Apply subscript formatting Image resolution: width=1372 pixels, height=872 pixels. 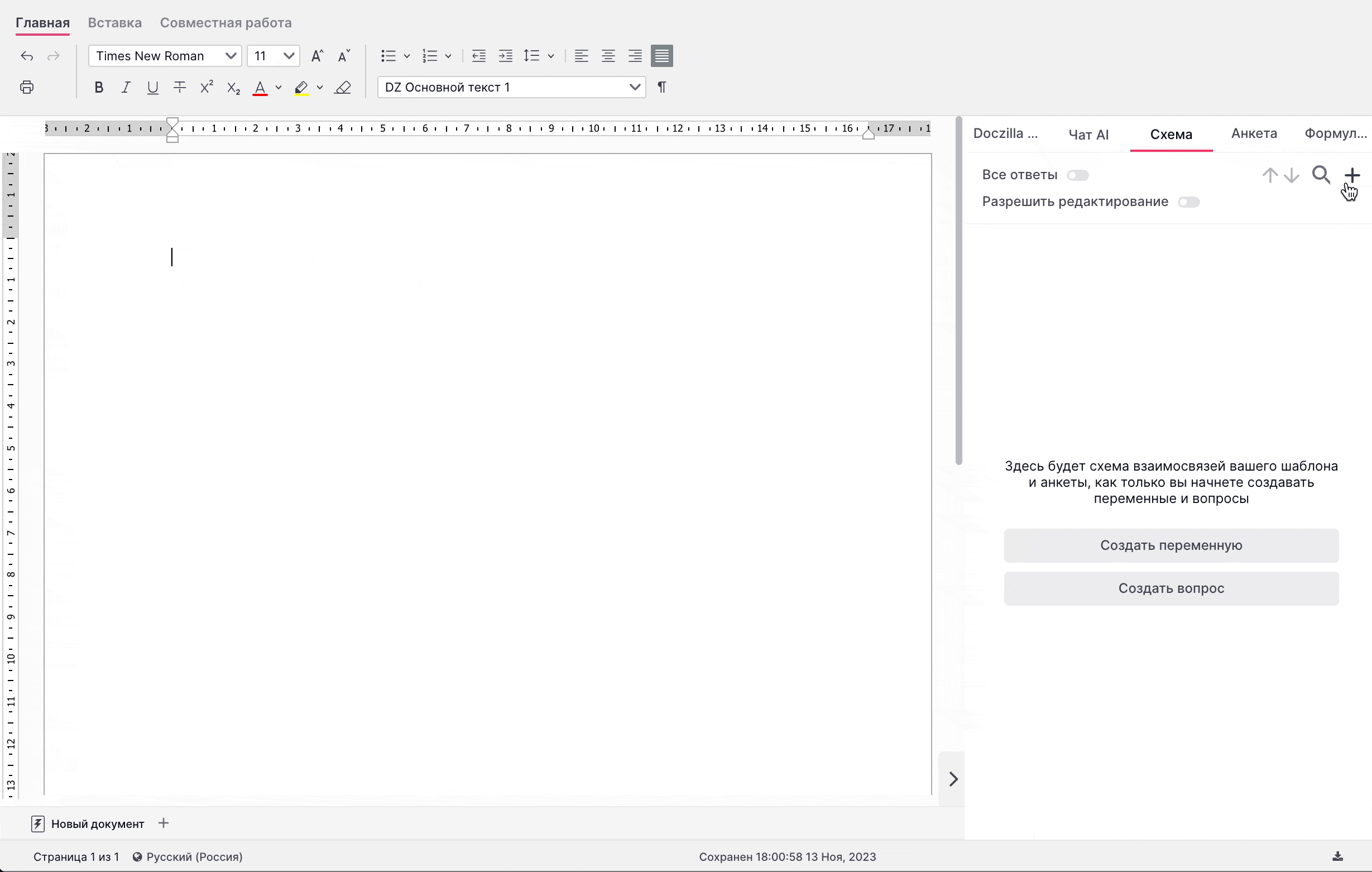click(x=233, y=88)
